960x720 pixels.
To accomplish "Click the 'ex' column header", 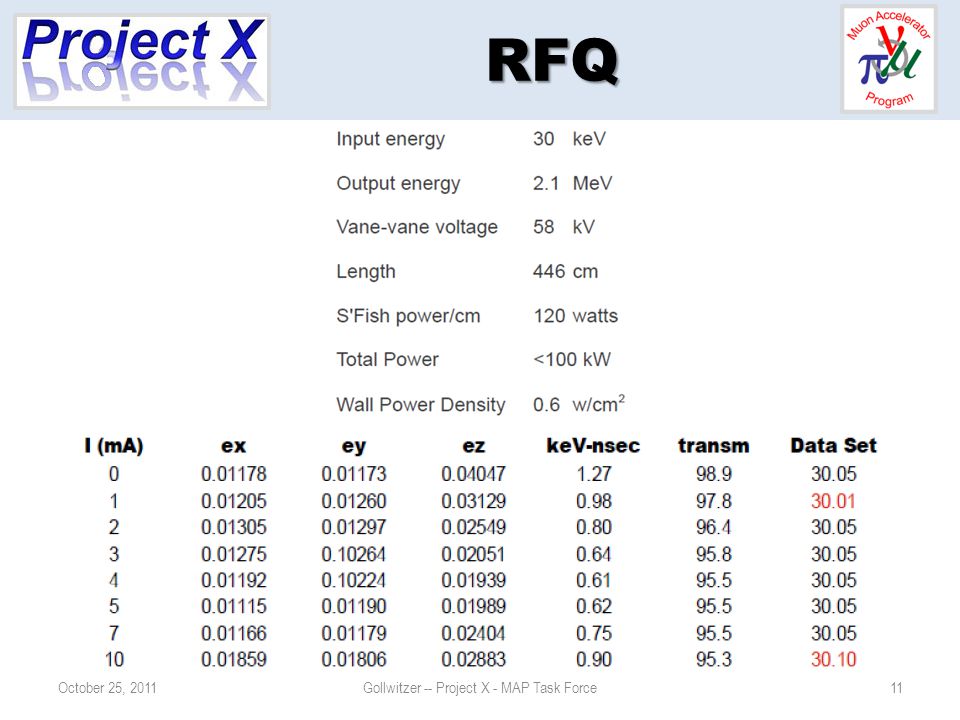I will (233, 446).
